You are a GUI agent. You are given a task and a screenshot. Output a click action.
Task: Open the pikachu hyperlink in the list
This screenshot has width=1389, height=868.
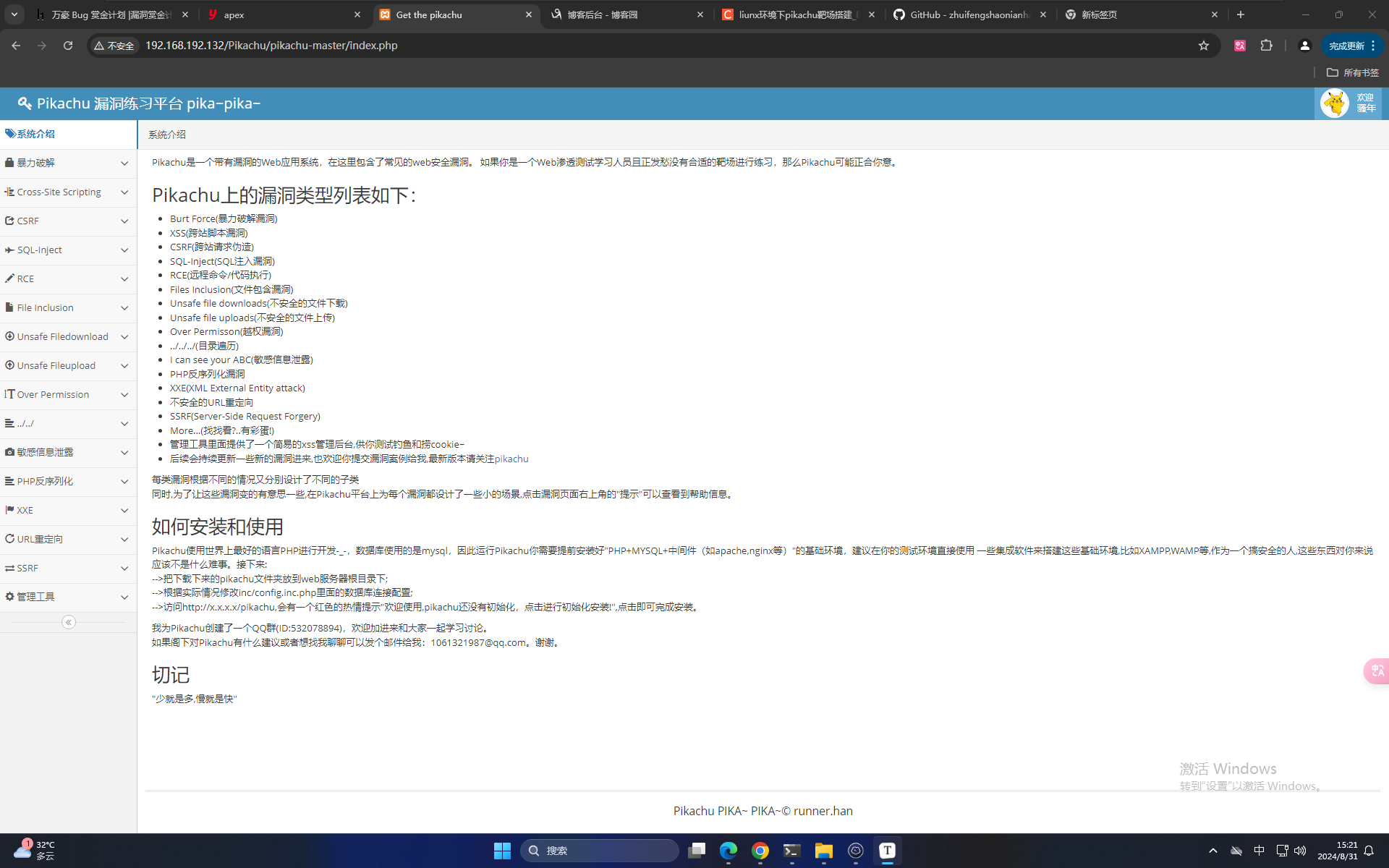coord(511,459)
